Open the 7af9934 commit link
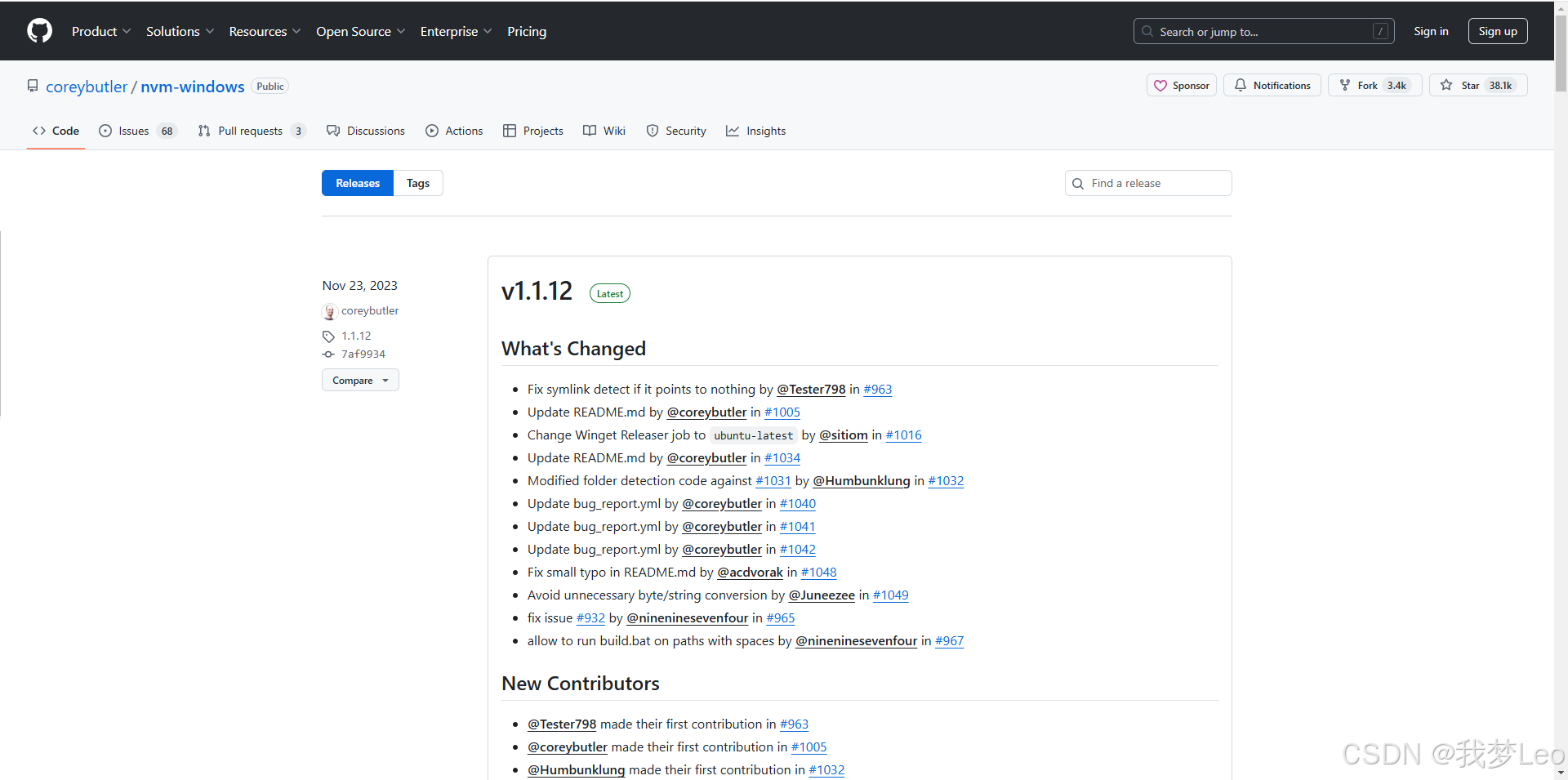 coord(363,354)
